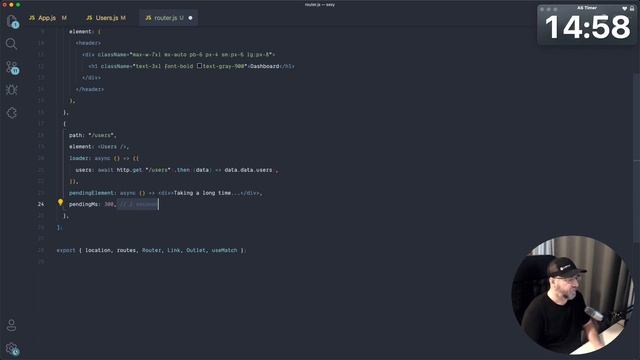Click the presenter webcam thumbnail

click(573, 294)
